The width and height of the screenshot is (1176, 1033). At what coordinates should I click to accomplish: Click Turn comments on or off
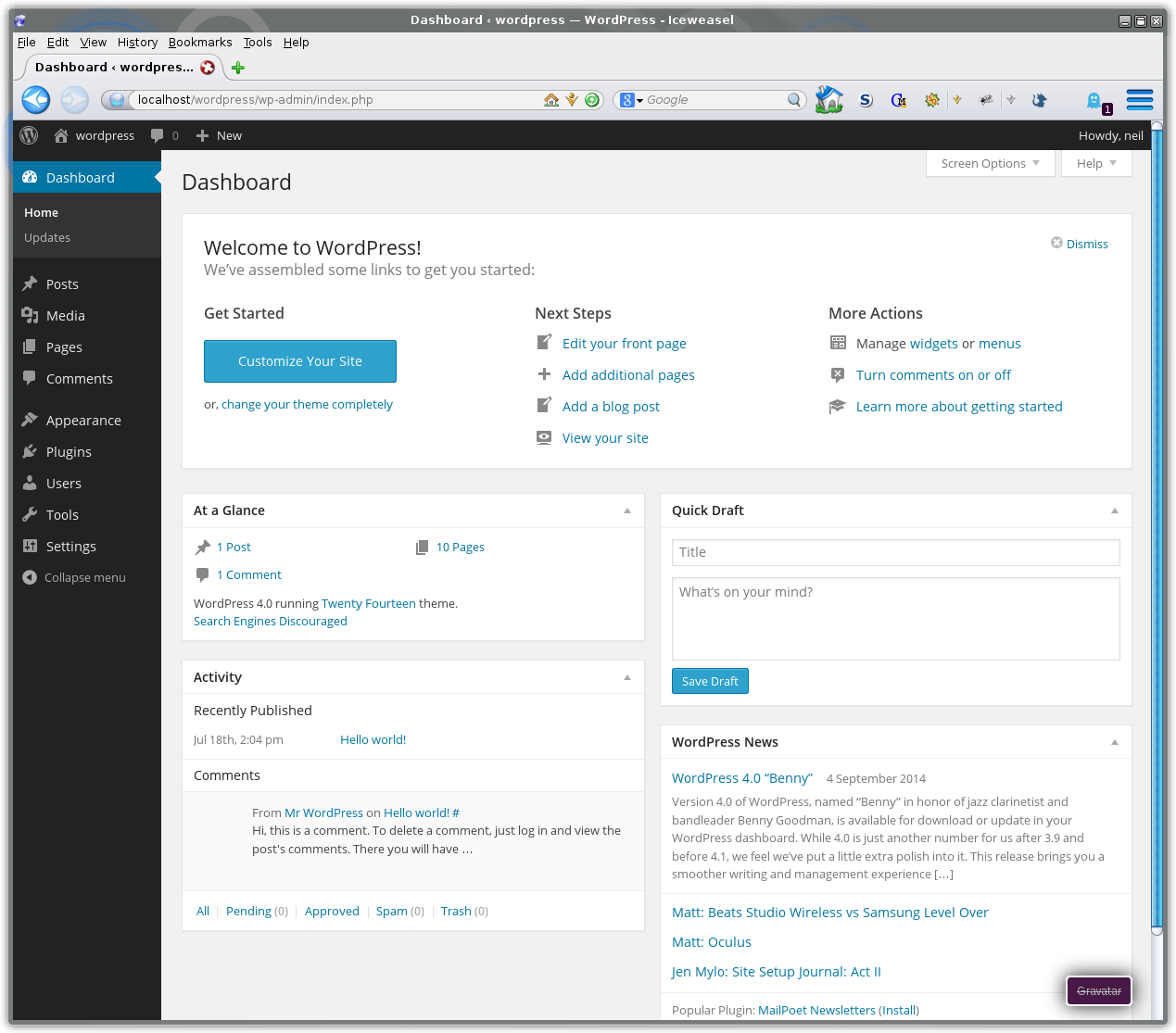point(933,375)
